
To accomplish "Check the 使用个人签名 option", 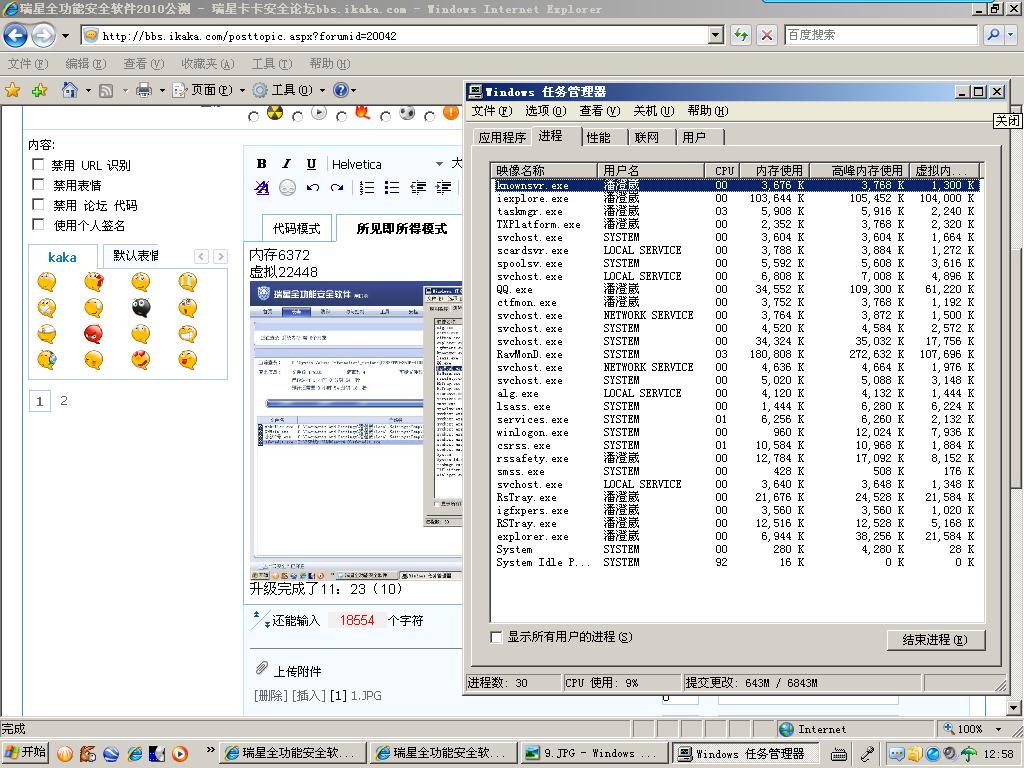I will coord(38,225).
